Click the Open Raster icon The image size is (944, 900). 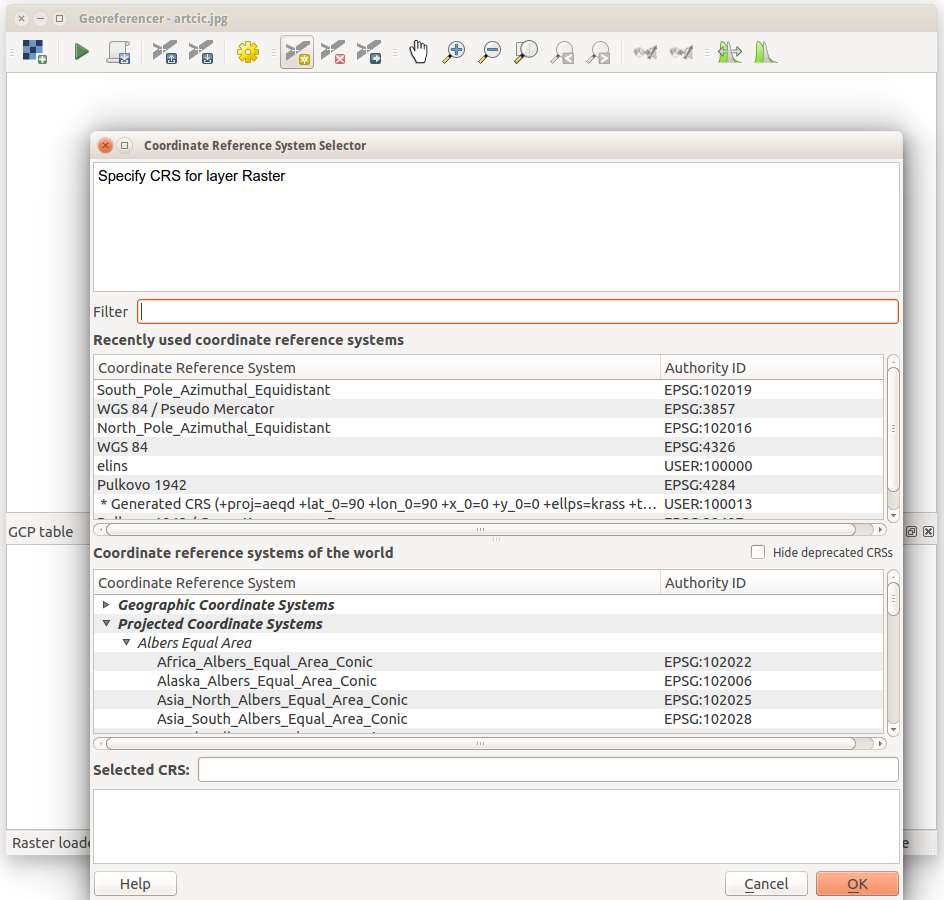(x=35, y=52)
